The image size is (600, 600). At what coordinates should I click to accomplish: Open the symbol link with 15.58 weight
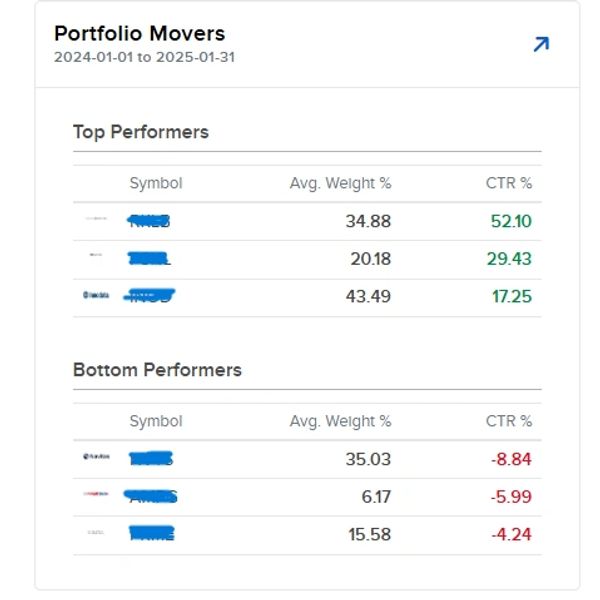[x=152, y=534]
